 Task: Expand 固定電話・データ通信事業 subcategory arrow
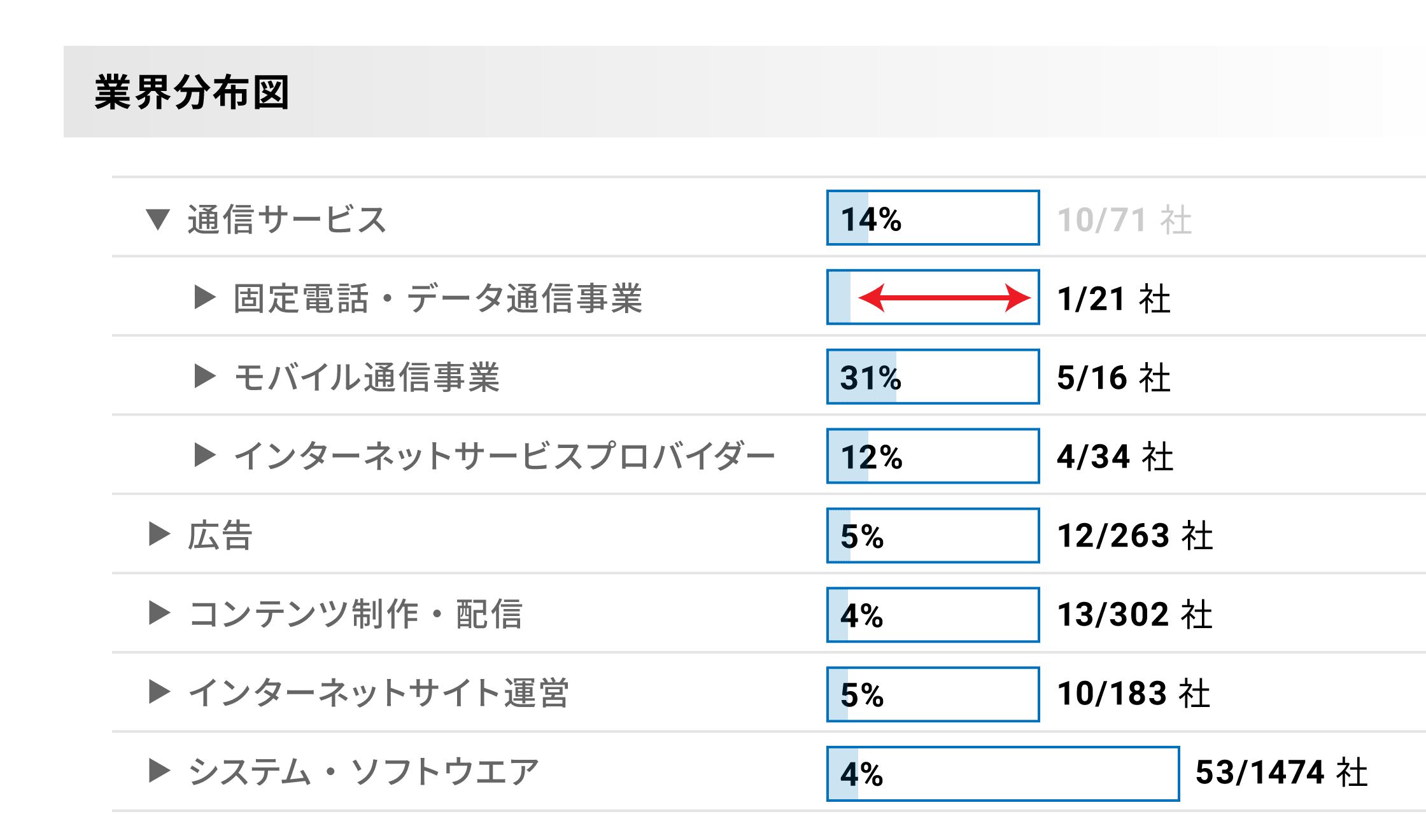coord(205,297)
